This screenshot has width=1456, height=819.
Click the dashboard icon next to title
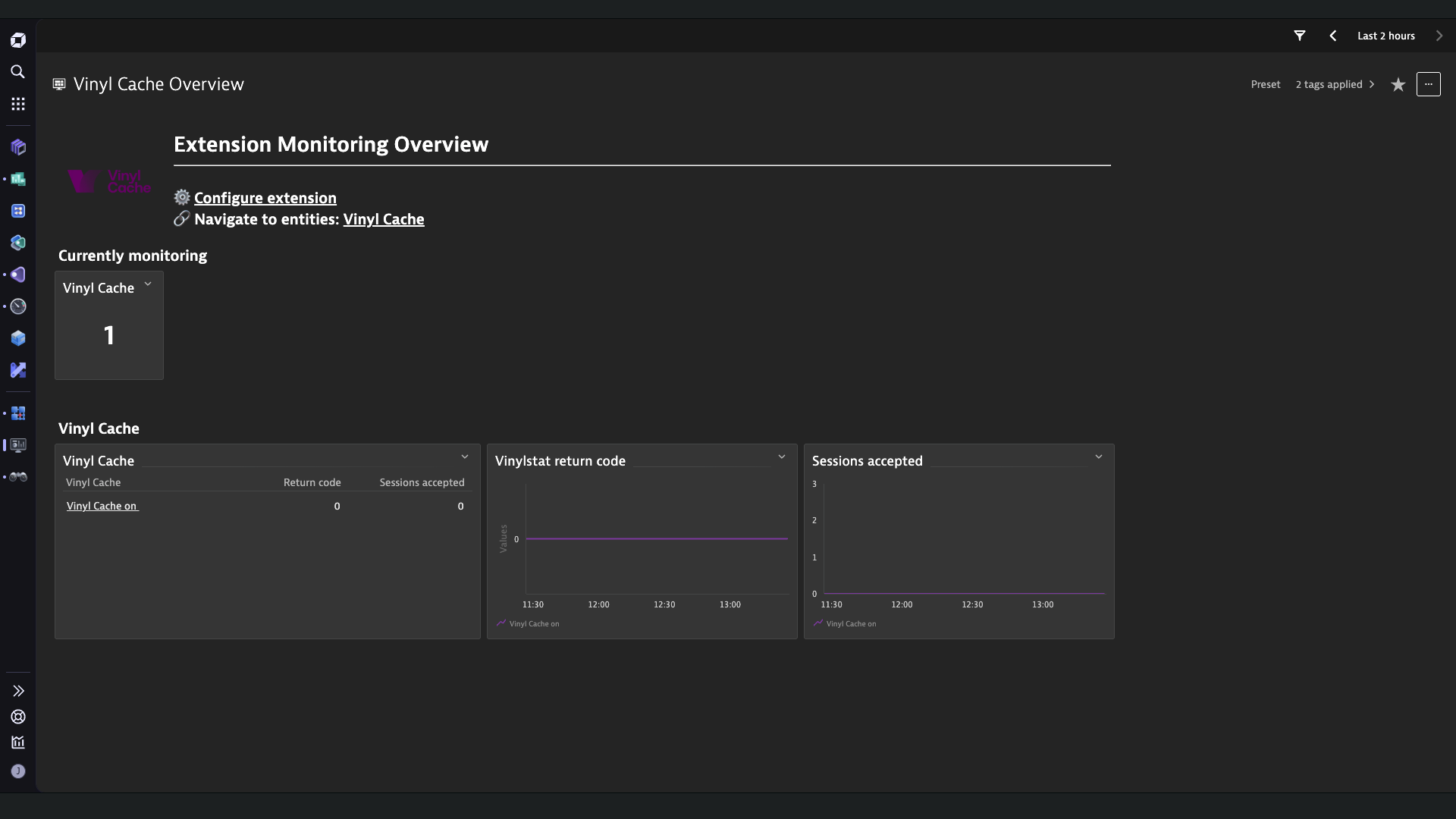click(x=59, y=84)
